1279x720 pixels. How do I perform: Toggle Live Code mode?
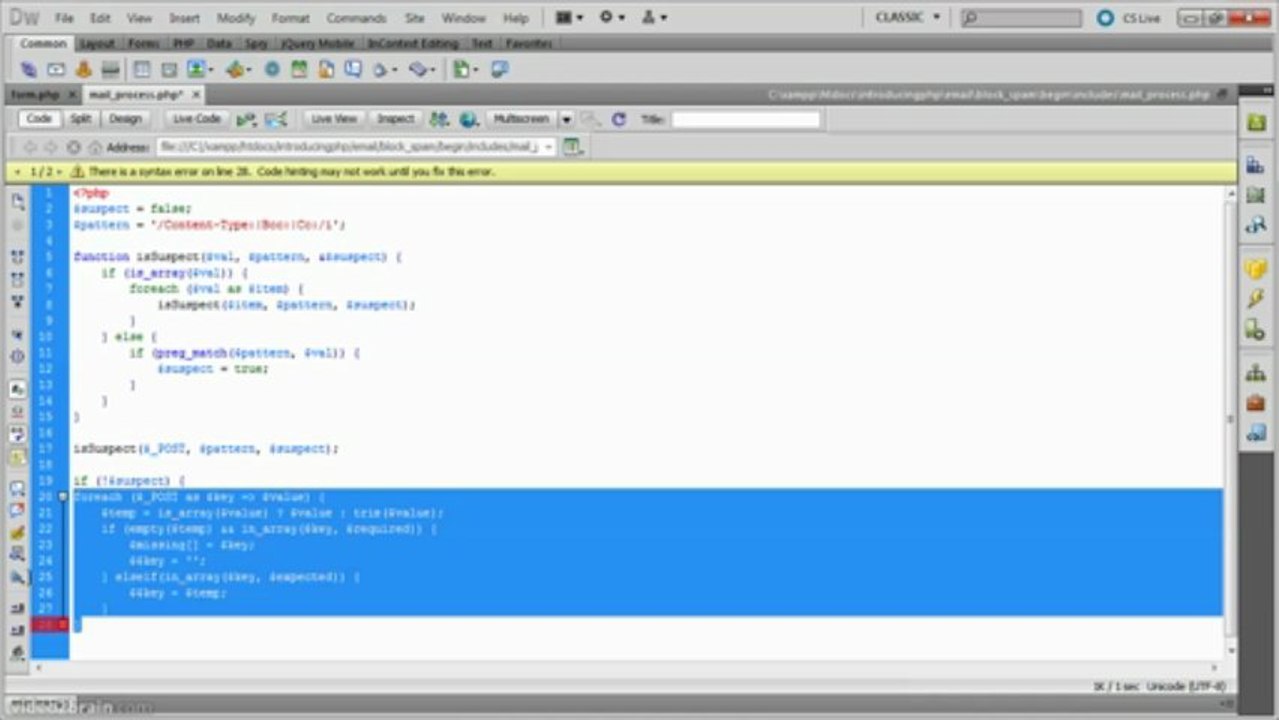click(x=197, y=119)
